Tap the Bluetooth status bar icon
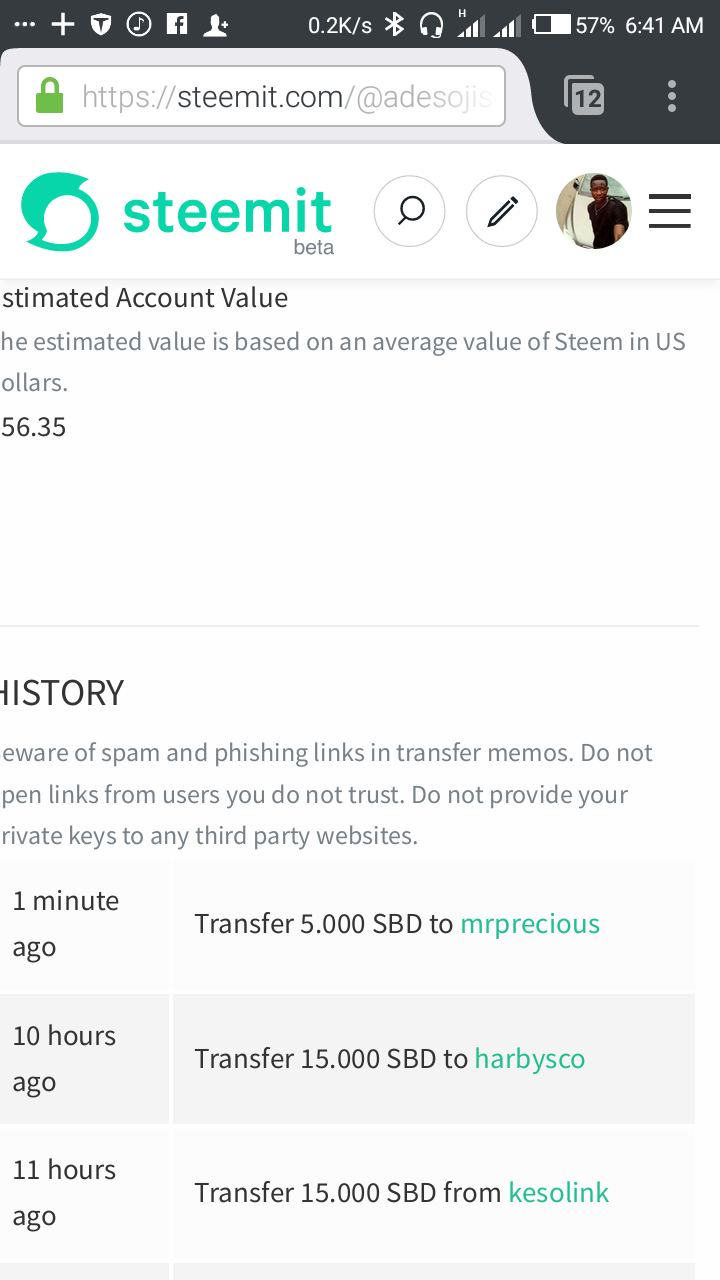 pos(395,25)
